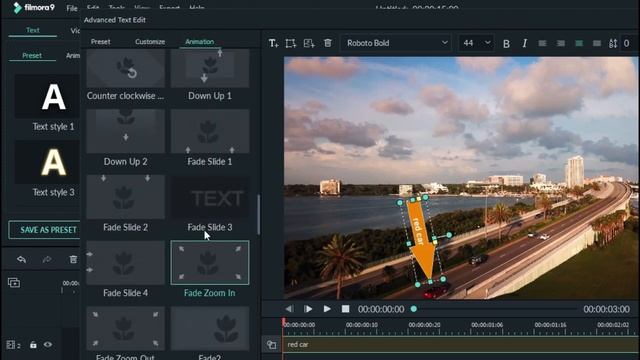This screenshot has width=640, height=360.
Task: Stop the preview playback
Action: (x=345, y=309)
